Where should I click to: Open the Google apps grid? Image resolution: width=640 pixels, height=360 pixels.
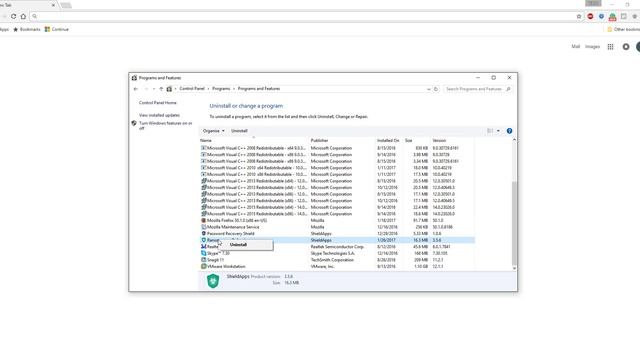pyautogui.click(x=610, y=47)
